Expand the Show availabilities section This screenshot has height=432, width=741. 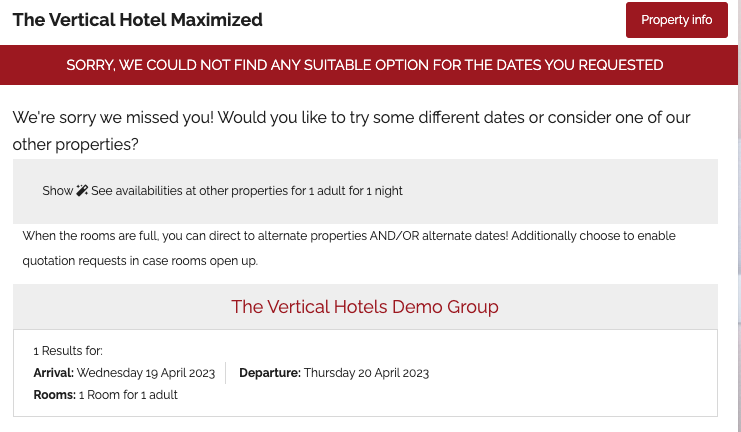pos(57,191)
